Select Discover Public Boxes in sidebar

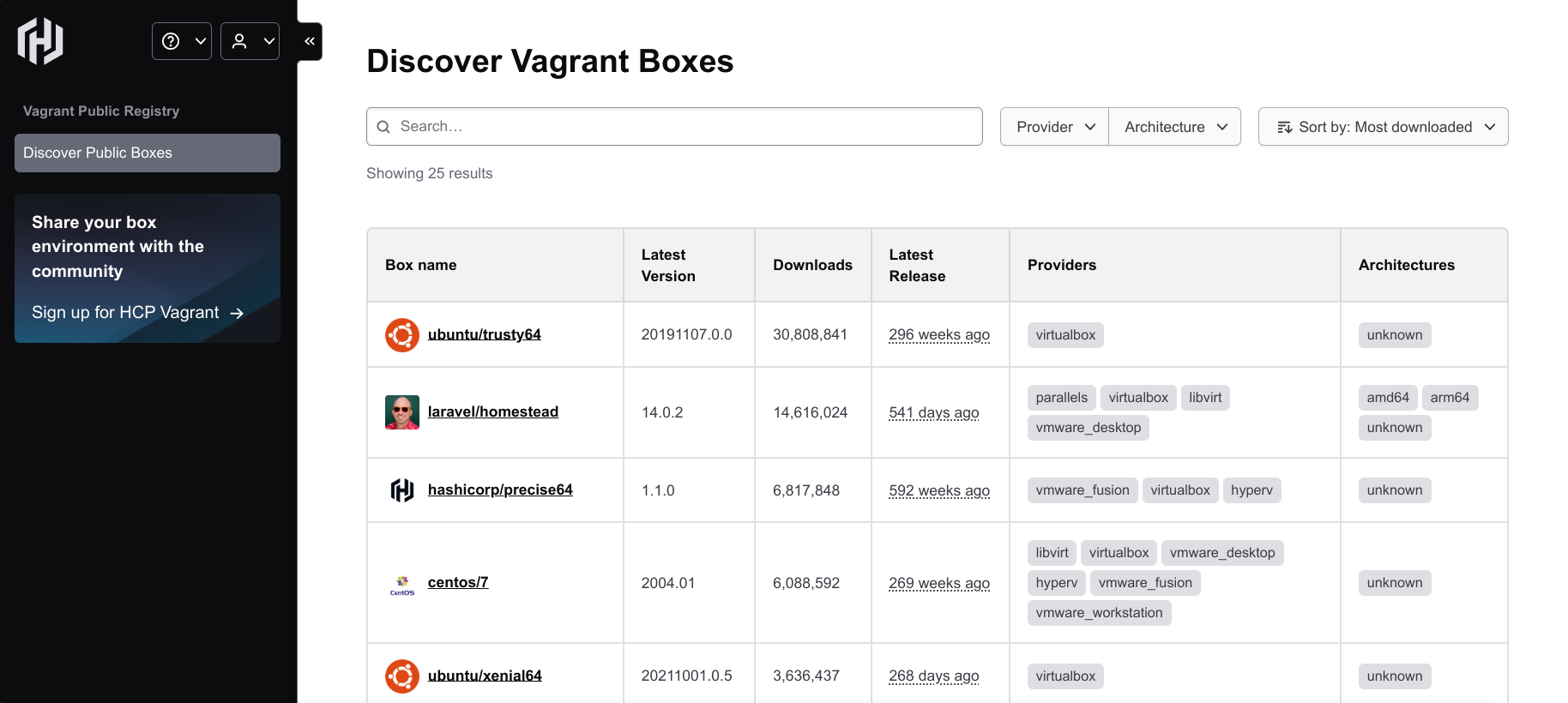(x=148, y=153)
